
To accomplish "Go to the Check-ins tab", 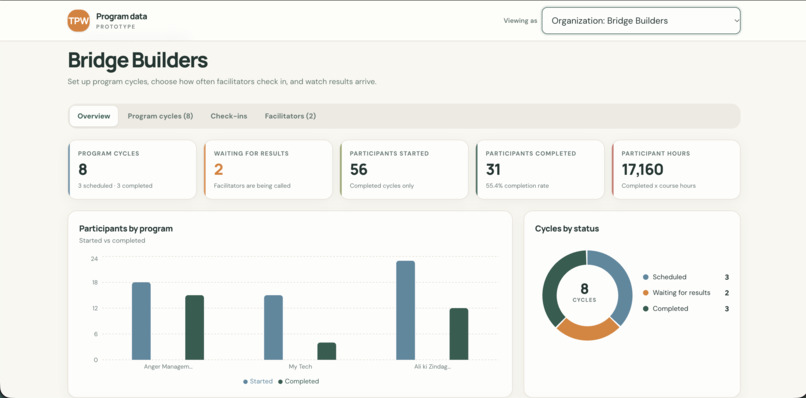I will click(229, 116).
